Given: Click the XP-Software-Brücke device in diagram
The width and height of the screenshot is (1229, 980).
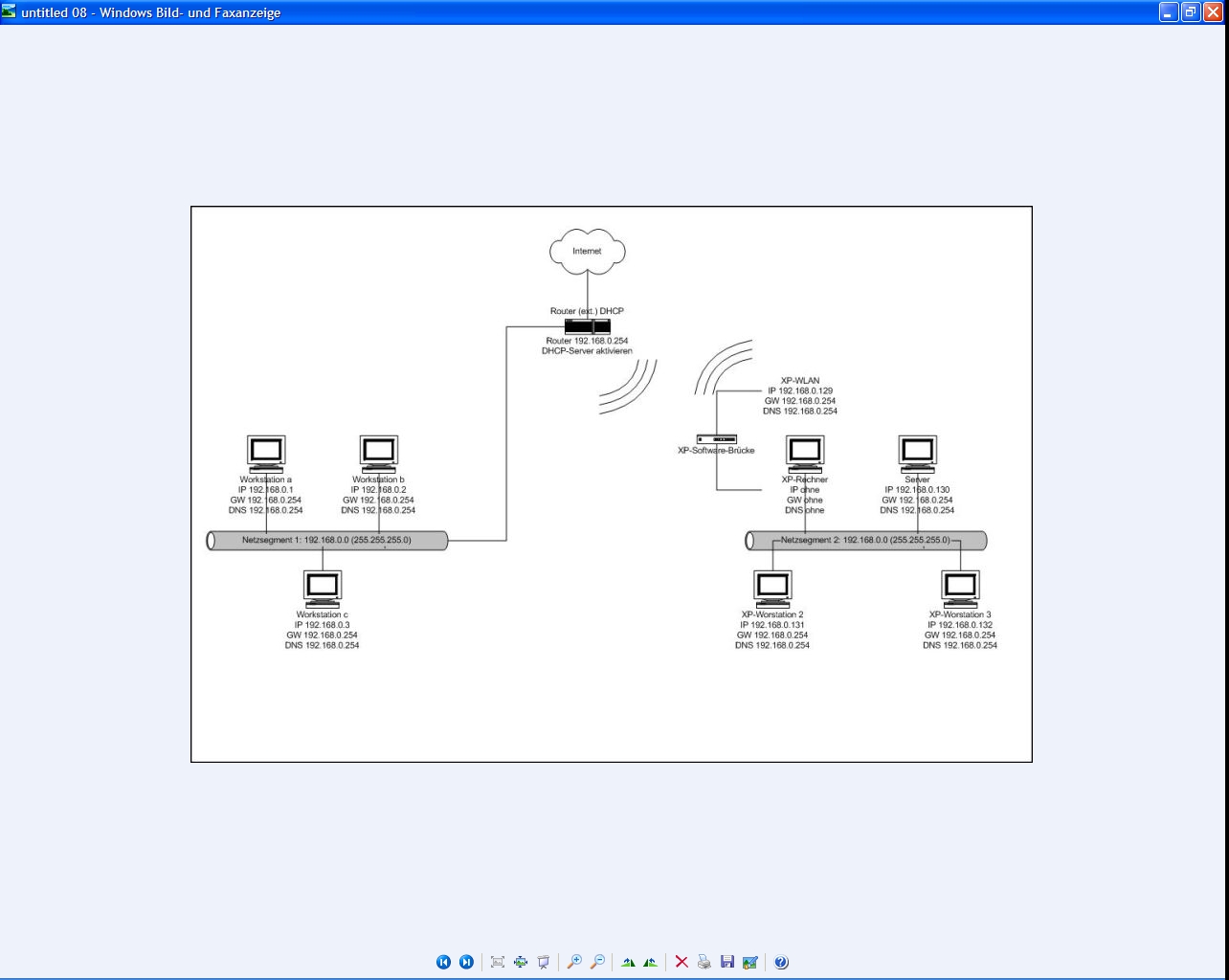Looking at the screenshot, I should [716, 439].
